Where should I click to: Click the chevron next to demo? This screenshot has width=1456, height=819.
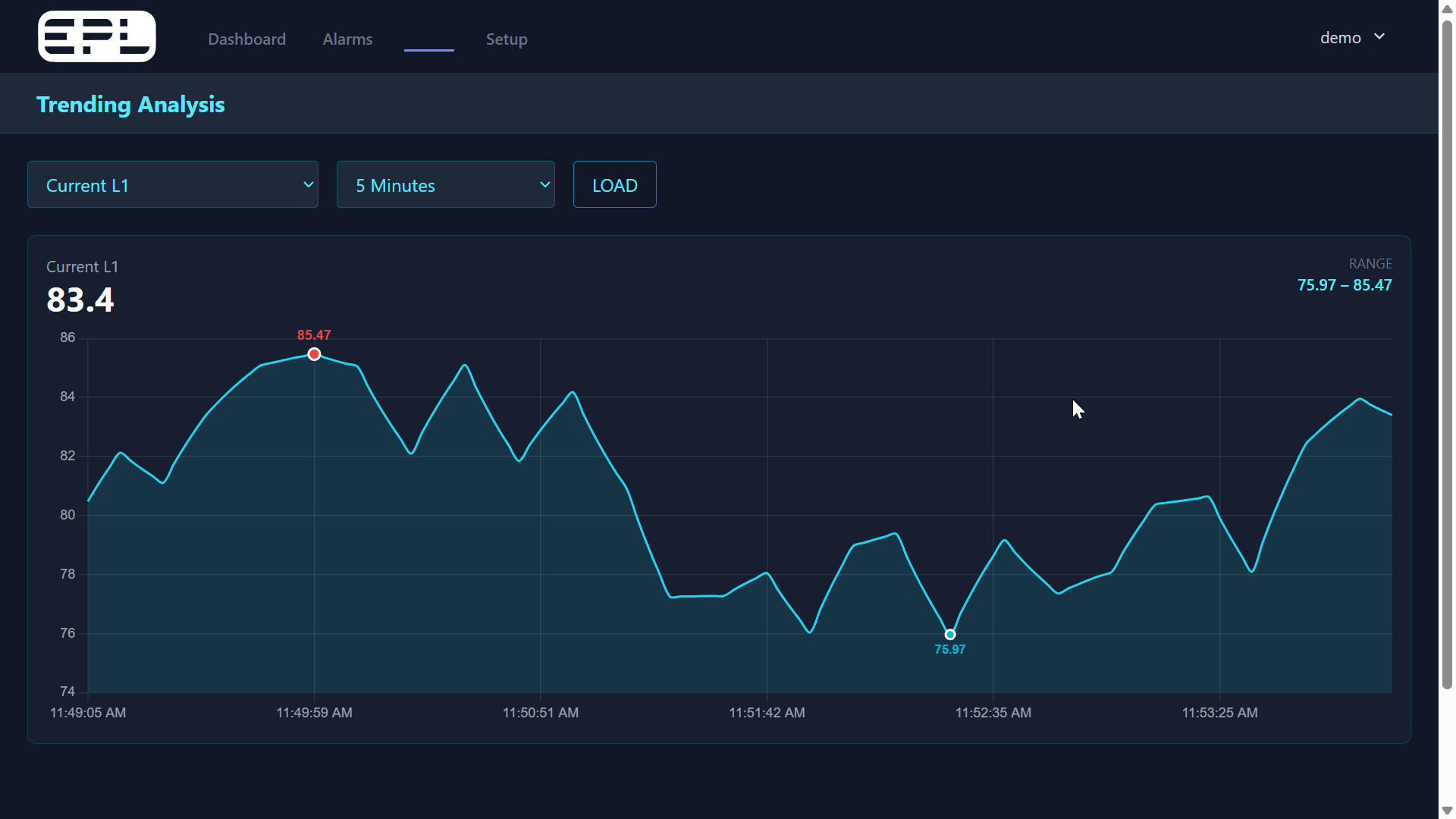tap(1379, 36)
